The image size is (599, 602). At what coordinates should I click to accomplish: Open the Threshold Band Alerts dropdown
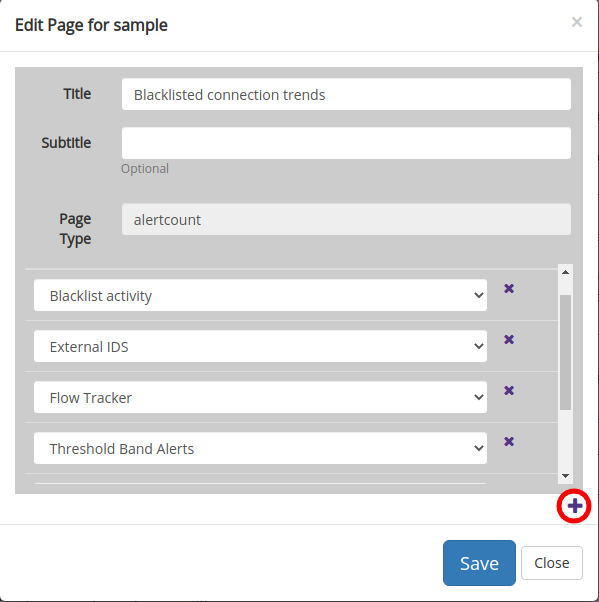(x=260, y=448)
